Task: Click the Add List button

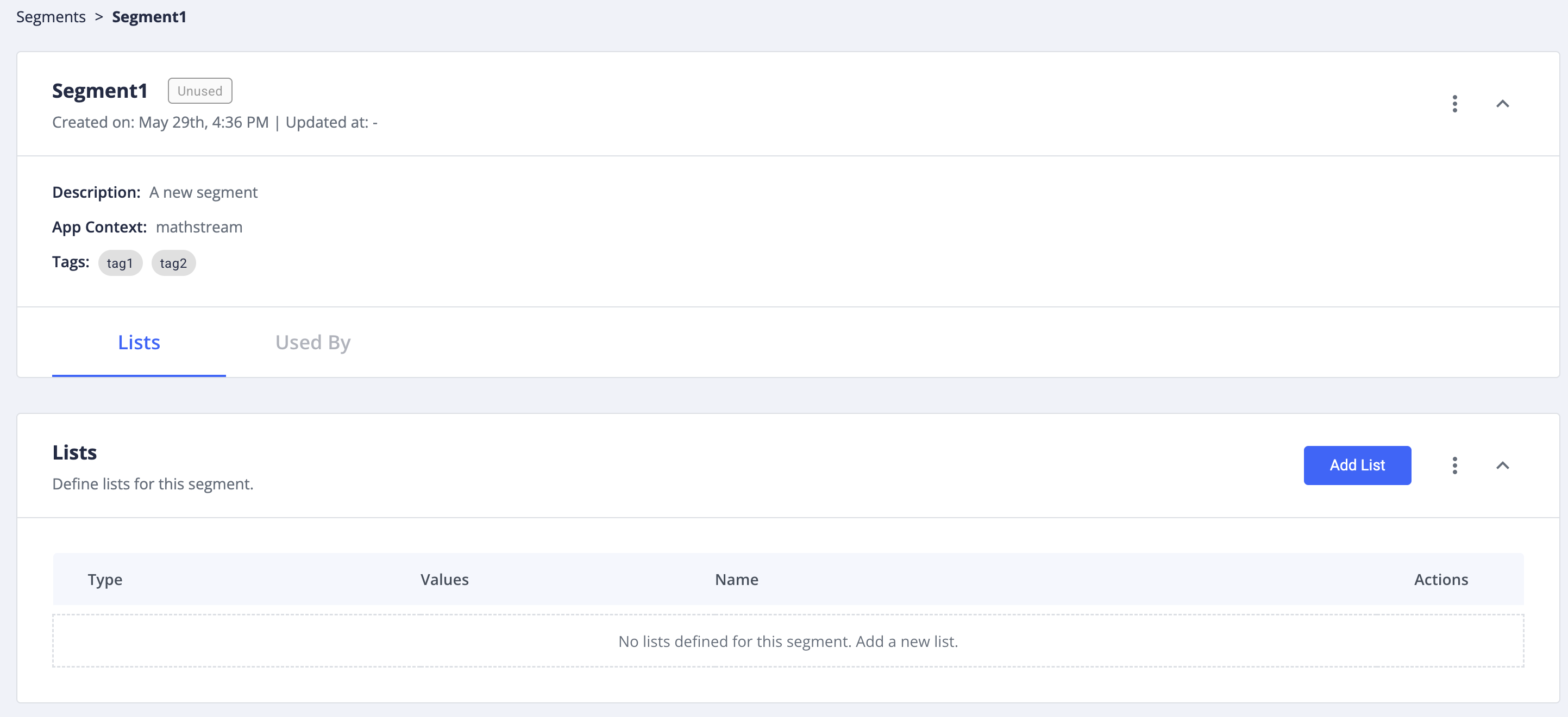Action: (x=1356, y=466)
